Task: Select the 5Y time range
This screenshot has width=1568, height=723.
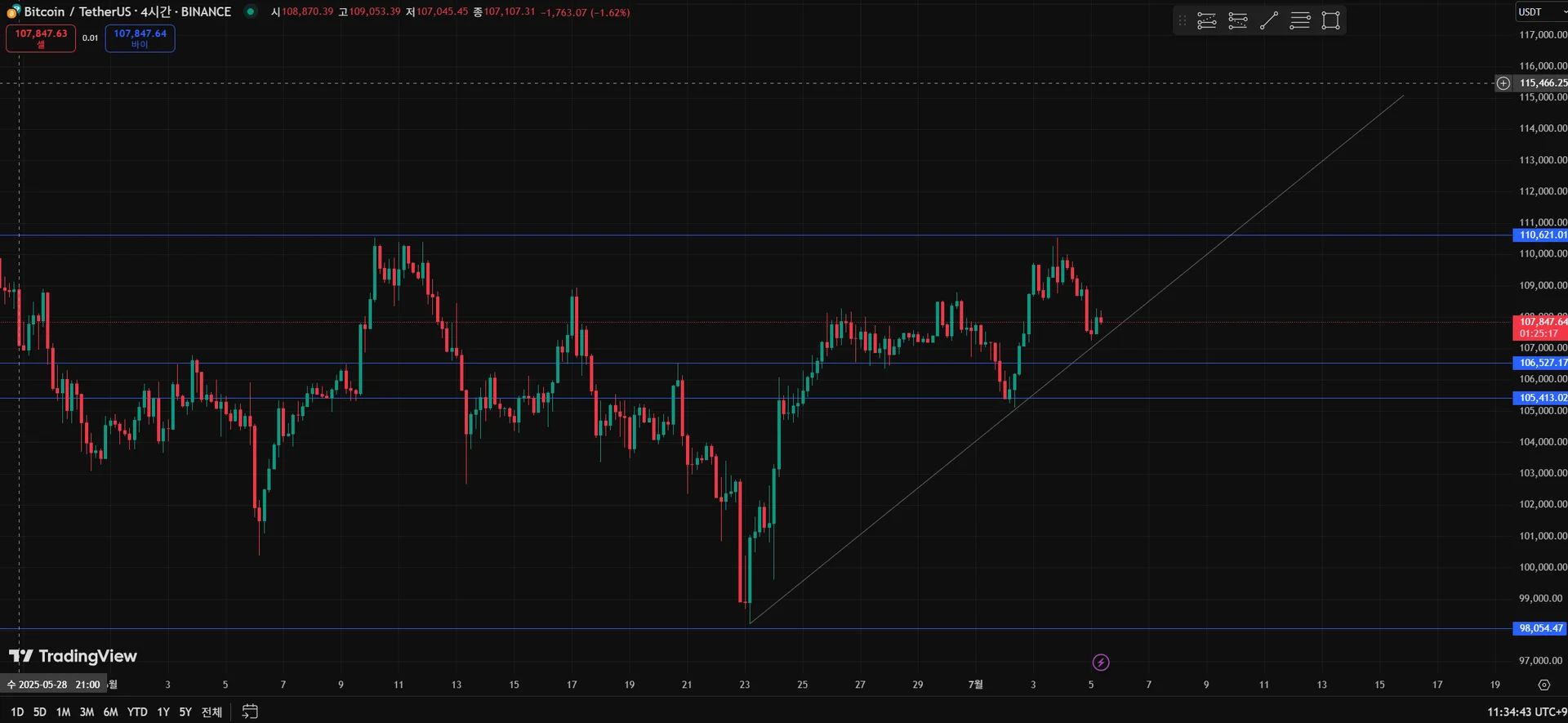Action: point(185,712)
